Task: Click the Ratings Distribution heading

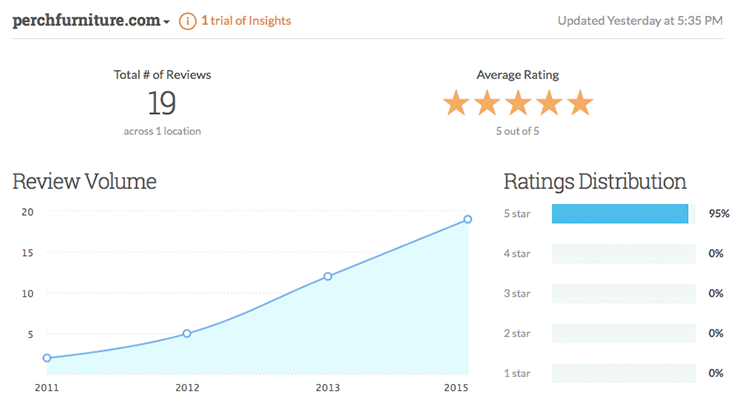Action: pos(594,182)
